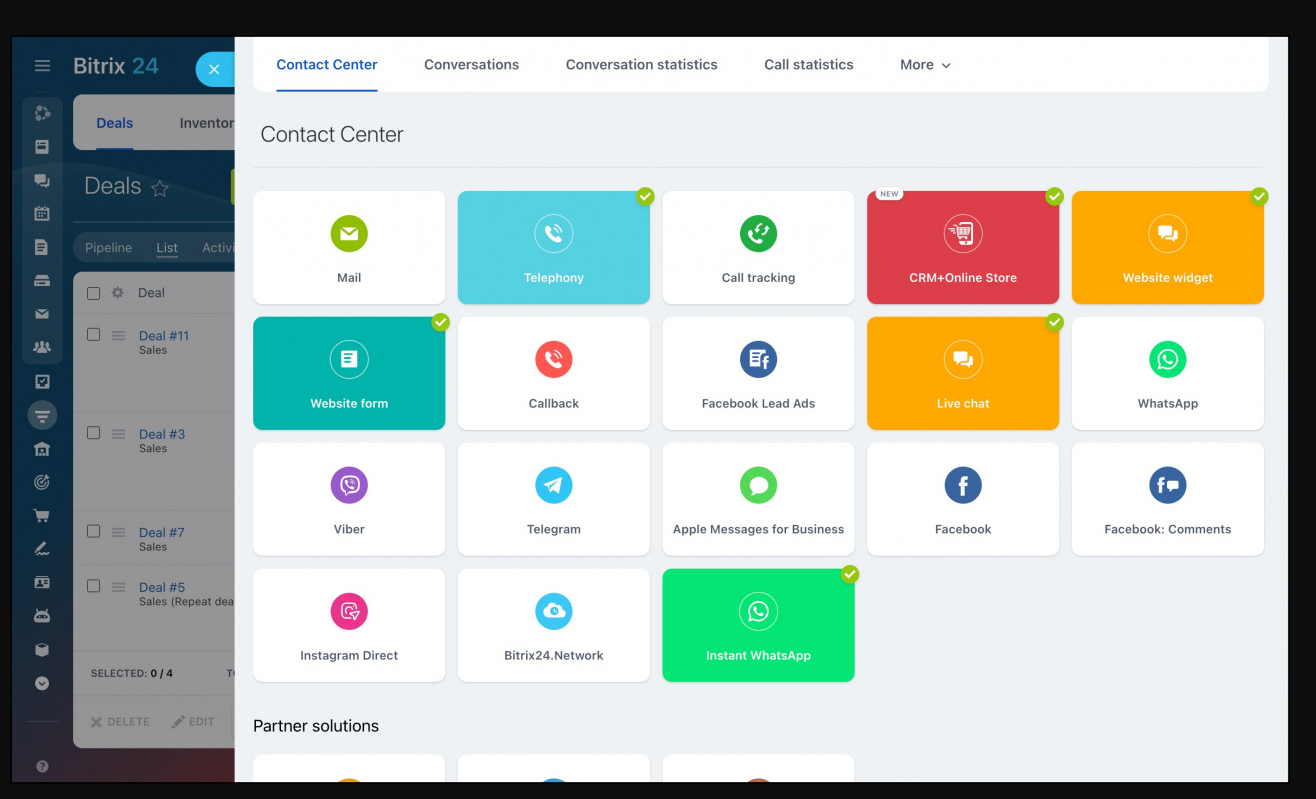Open the Mail channel tile
This screenshot has height=799, width=1316.
pos(349,247)
